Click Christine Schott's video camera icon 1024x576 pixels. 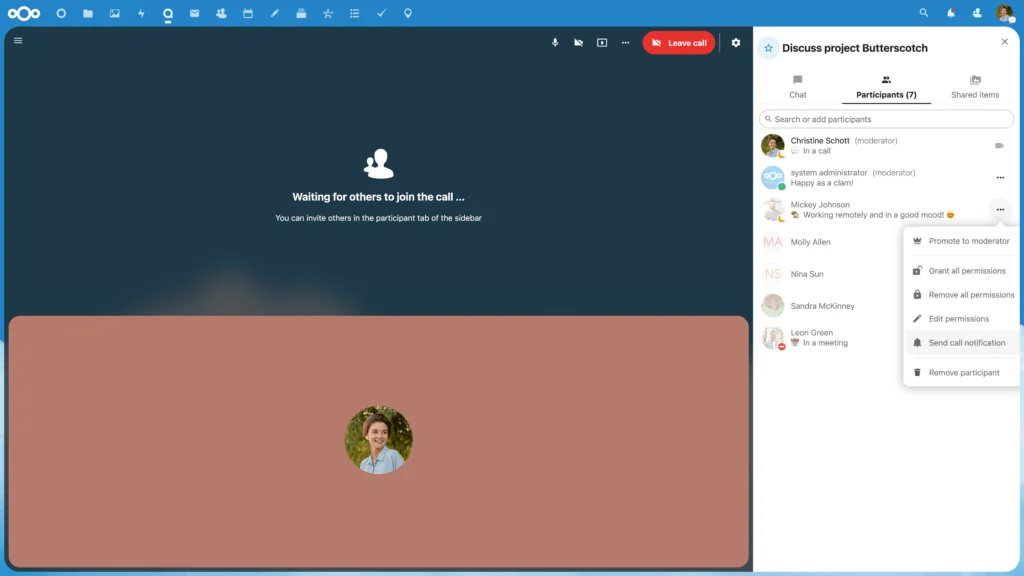pyautogui.click(x=999, y=146)
